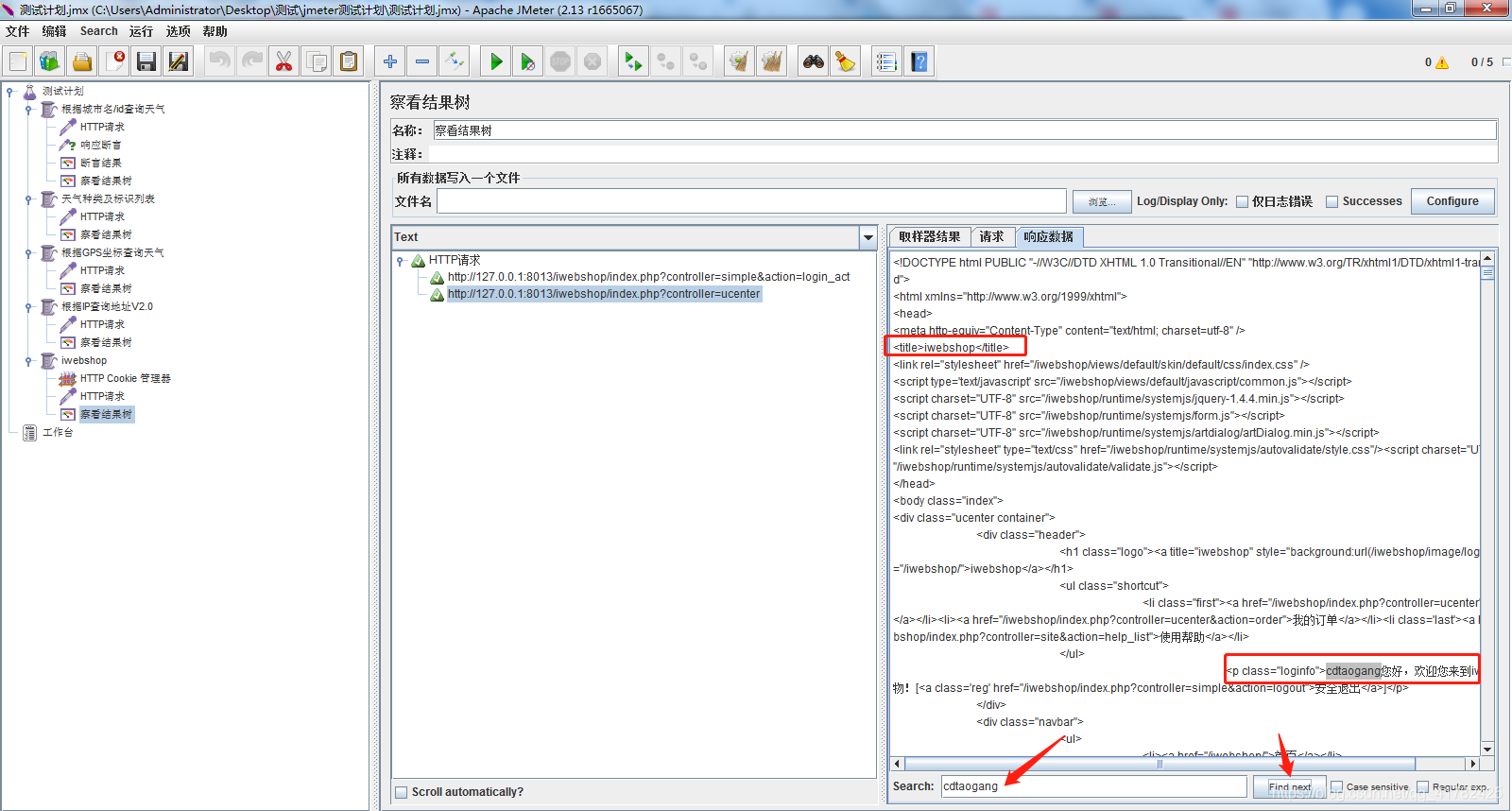1512x811 pixels.
Task: Expand all nodes with plus icon
Action: click(x=390, y=61)
